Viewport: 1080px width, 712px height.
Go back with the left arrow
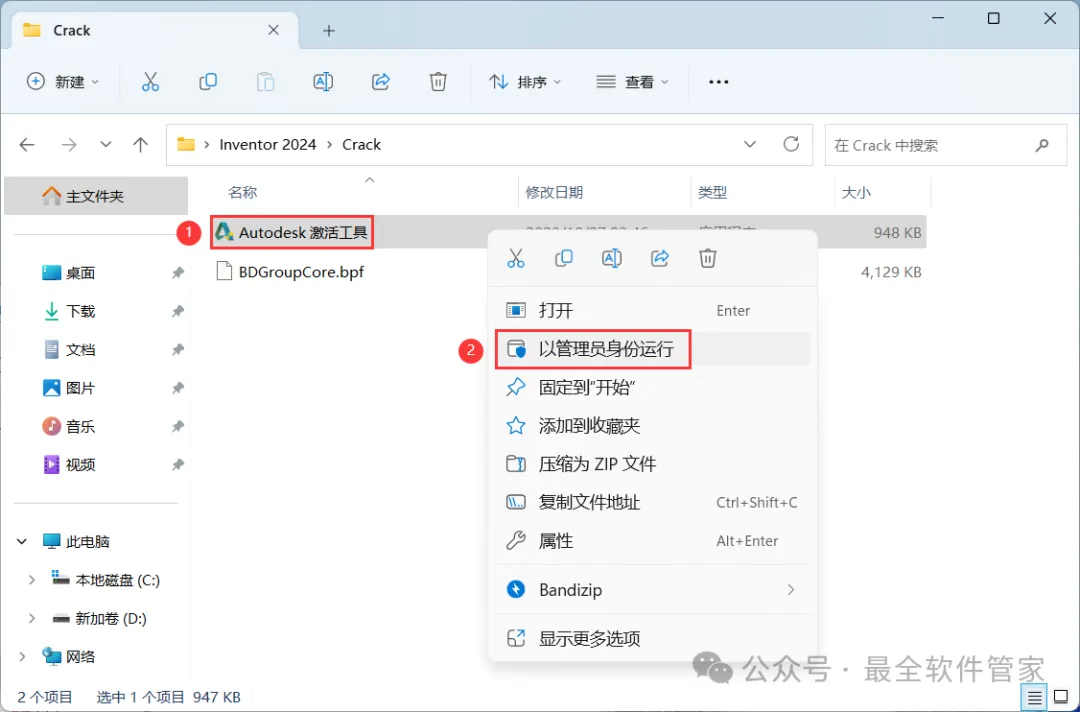tap(27, 145)
